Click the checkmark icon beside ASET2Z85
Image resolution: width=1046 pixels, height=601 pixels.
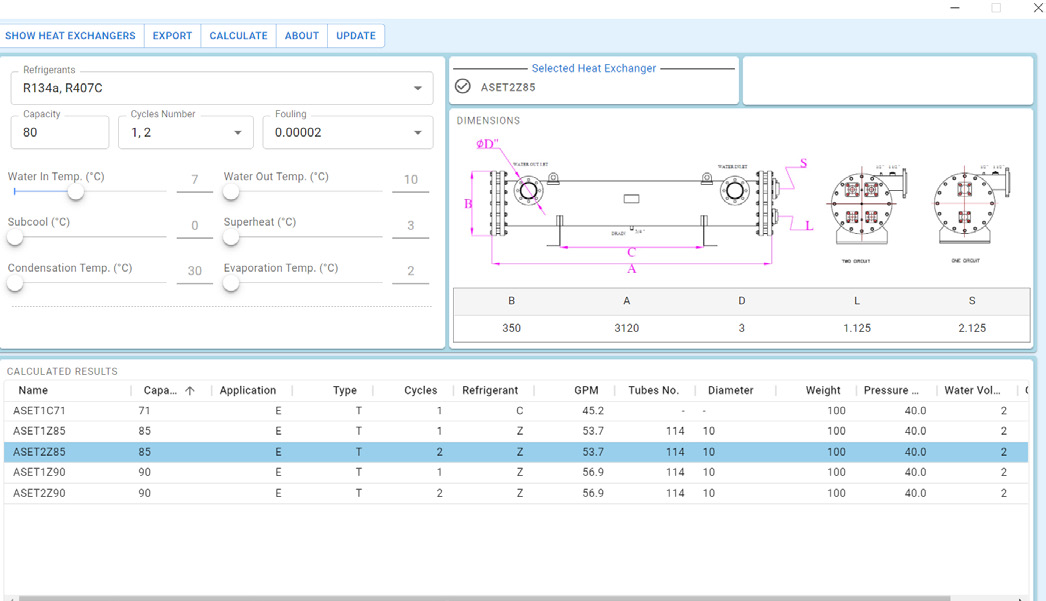462,87
